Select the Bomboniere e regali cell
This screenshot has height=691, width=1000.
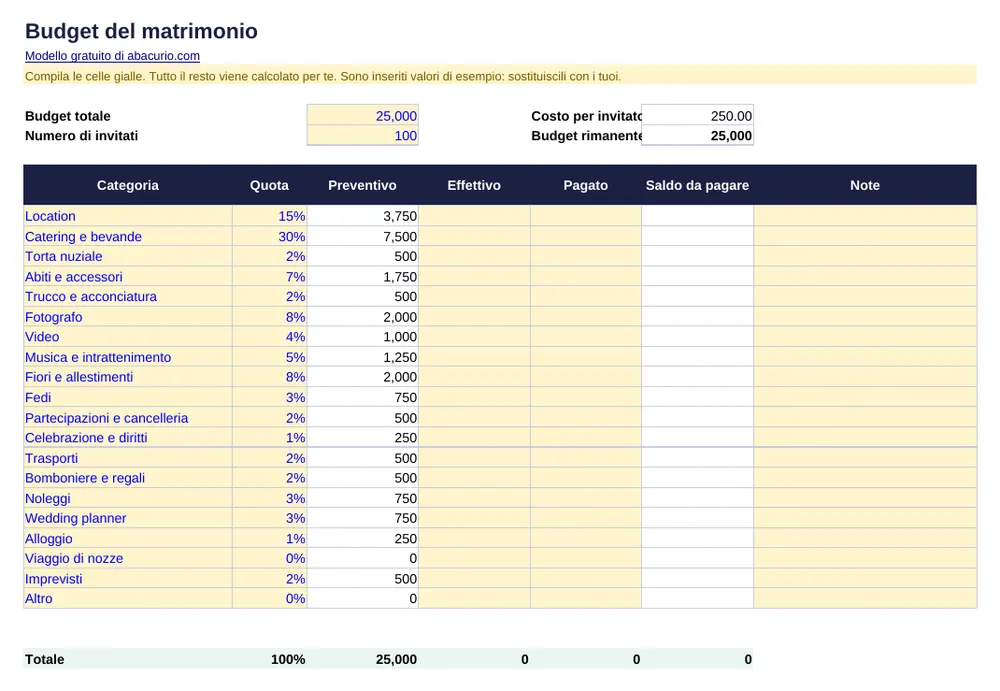coord(128,477)
